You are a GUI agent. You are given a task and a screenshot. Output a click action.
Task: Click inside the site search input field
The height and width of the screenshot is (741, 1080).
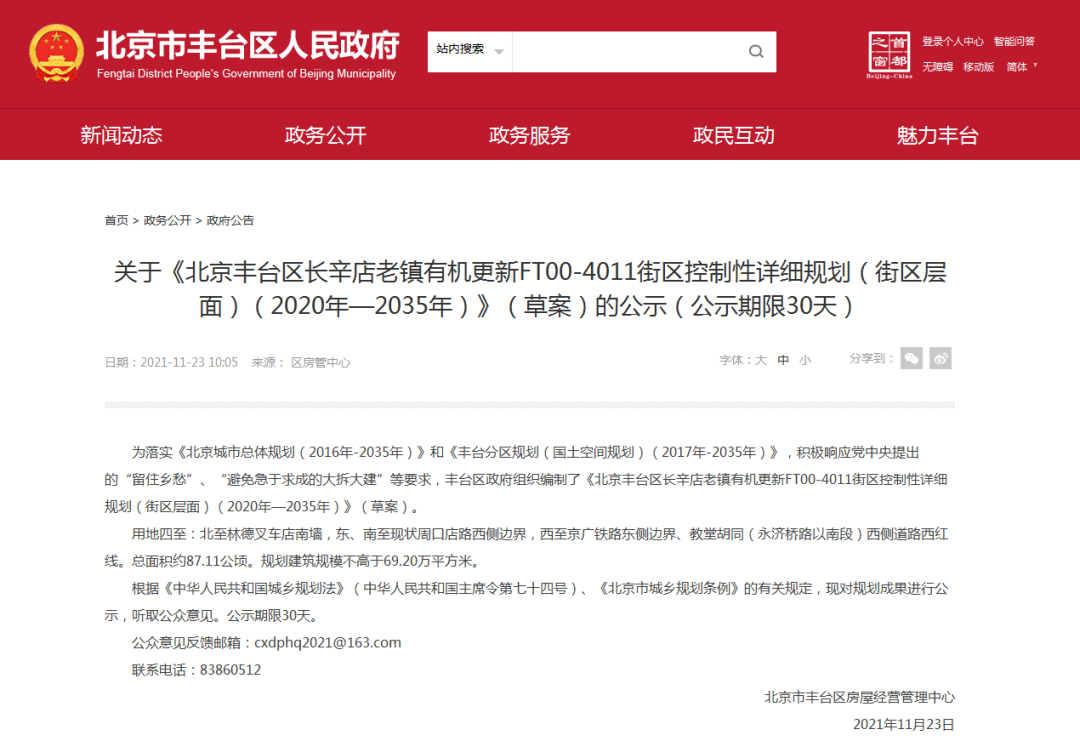click(624, 52)
